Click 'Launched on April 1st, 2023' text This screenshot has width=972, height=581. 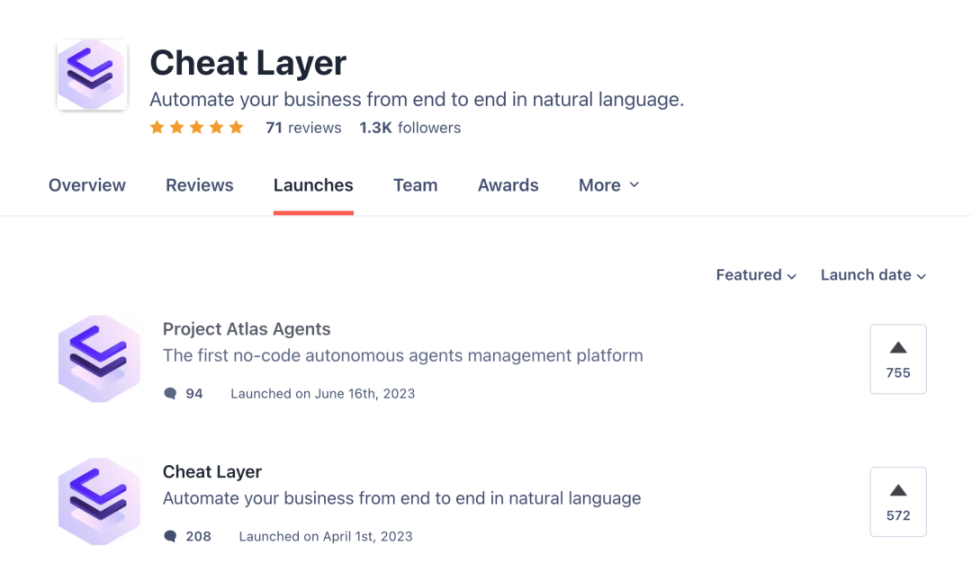pyautogui.click(x=325, y=536)
